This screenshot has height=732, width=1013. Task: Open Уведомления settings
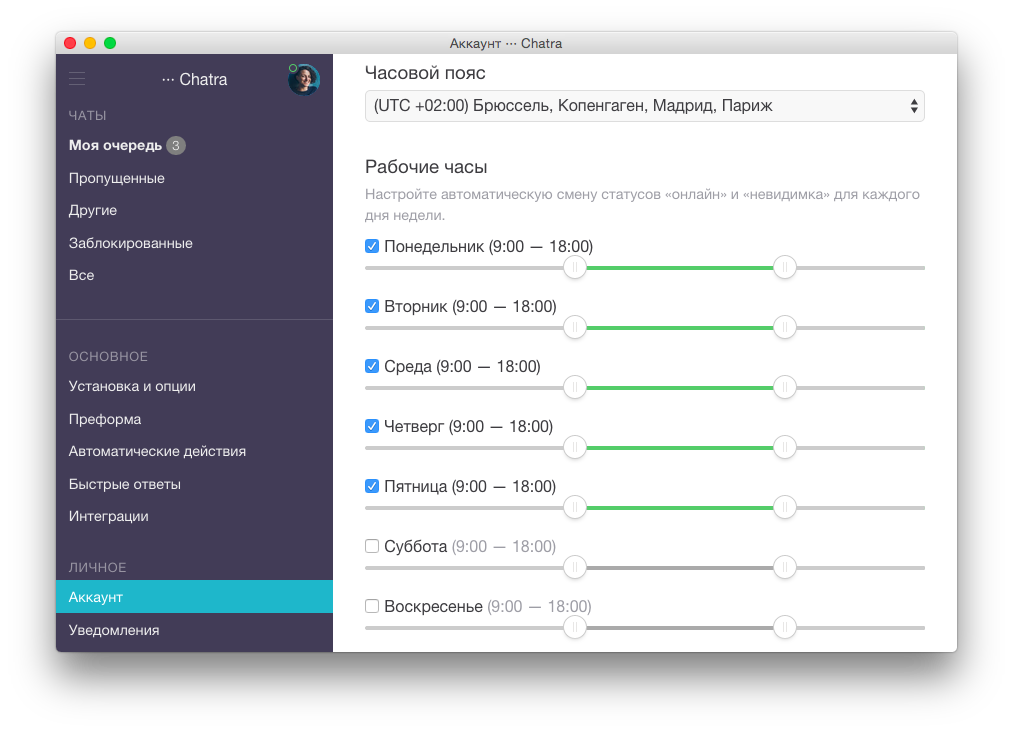coord(114,630)
